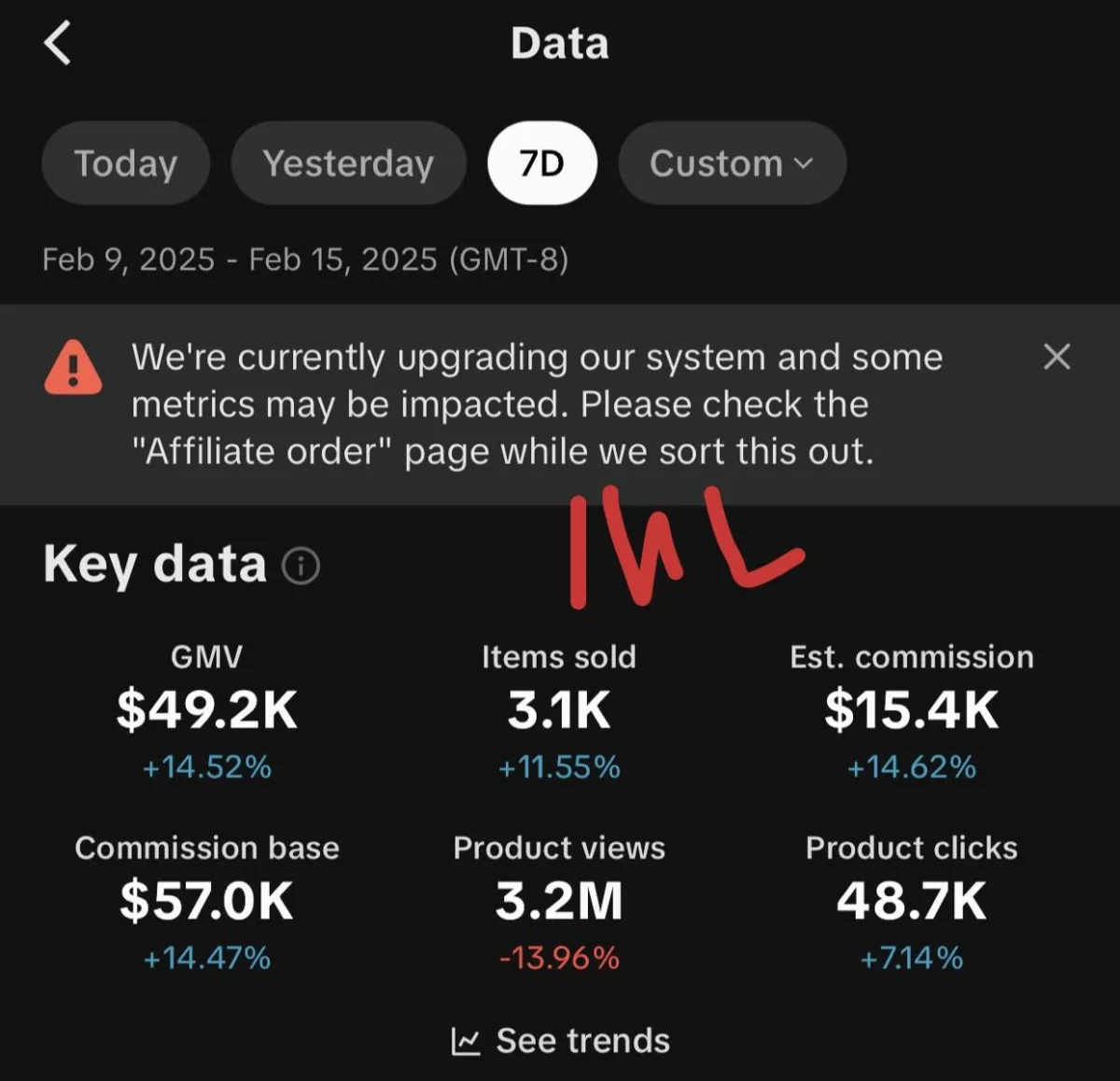
Task: Dismiss the system upgrade notice
Action: coord(1057,357)
